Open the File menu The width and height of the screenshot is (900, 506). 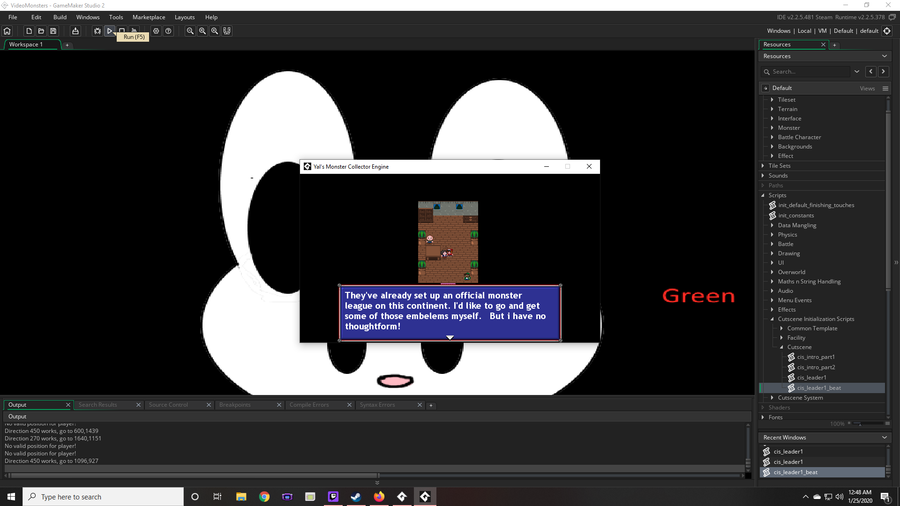[x=13, y=17]
